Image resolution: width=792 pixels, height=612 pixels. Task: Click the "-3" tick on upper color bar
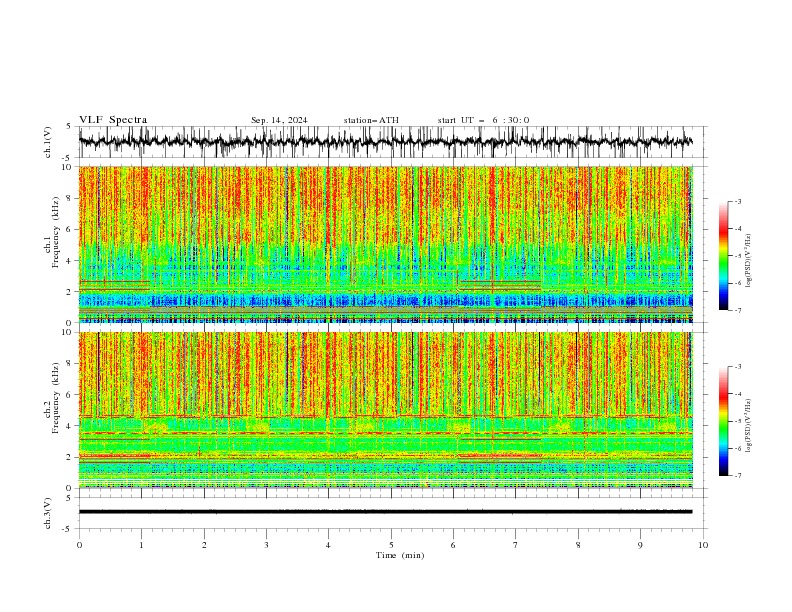[x=738, y=201]
